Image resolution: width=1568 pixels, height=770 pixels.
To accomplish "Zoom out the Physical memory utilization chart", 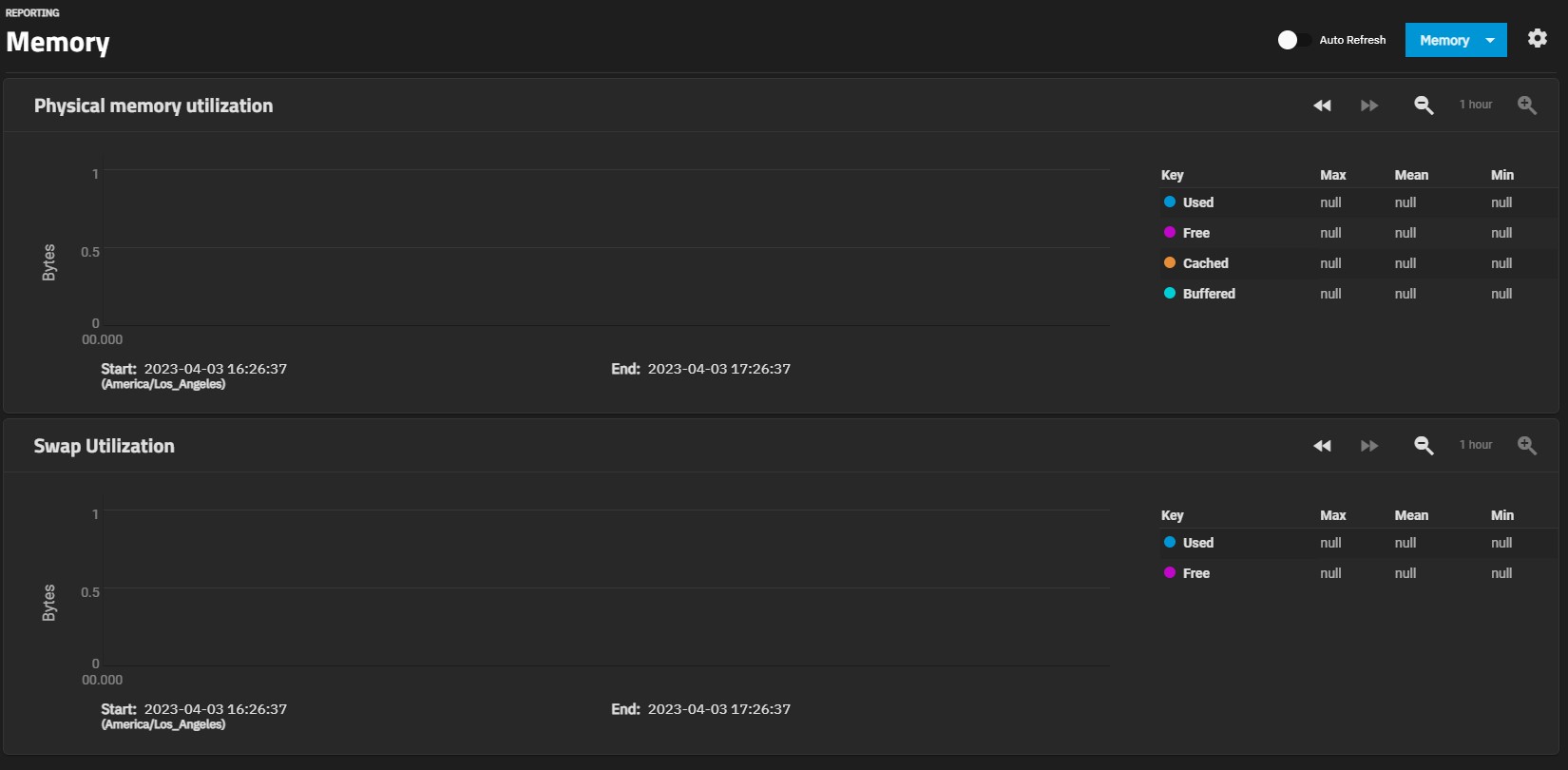I will point(1424,106).
